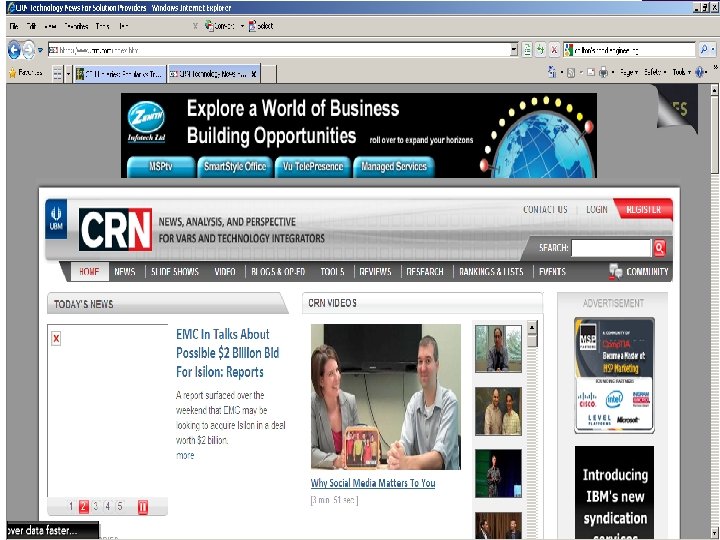The image size is (720, 540).
Task: Open the Reviews navigation item
Action: click(375, 272)
